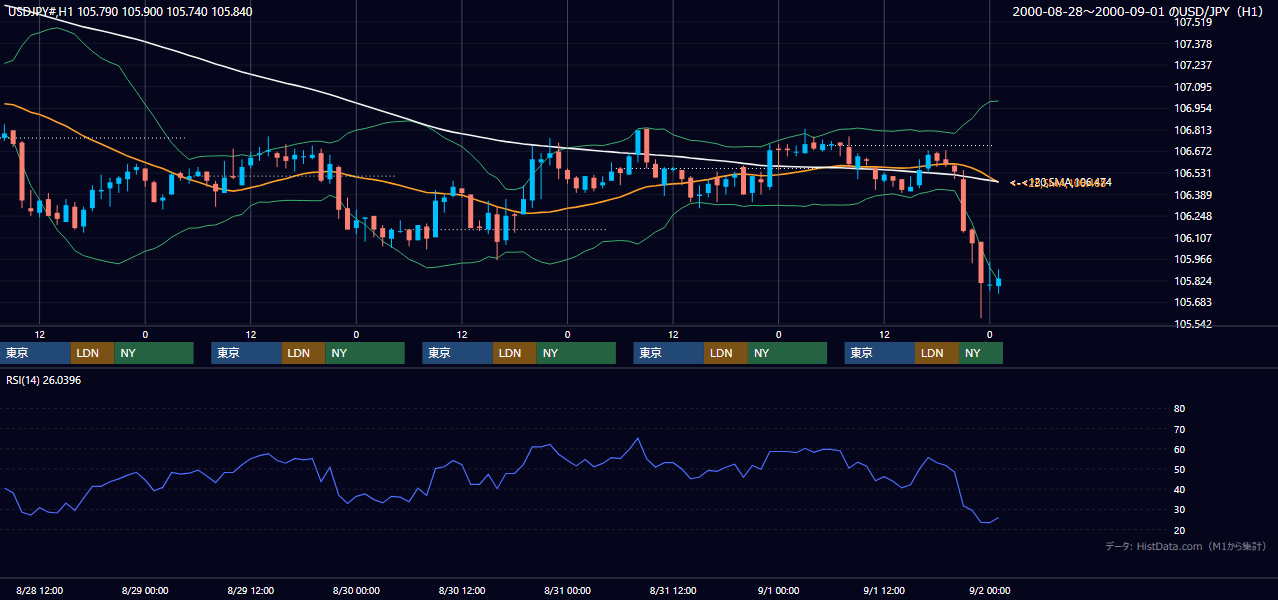
Task: Click the RSI axis value 70
Action: click(x=1179, y=429)
